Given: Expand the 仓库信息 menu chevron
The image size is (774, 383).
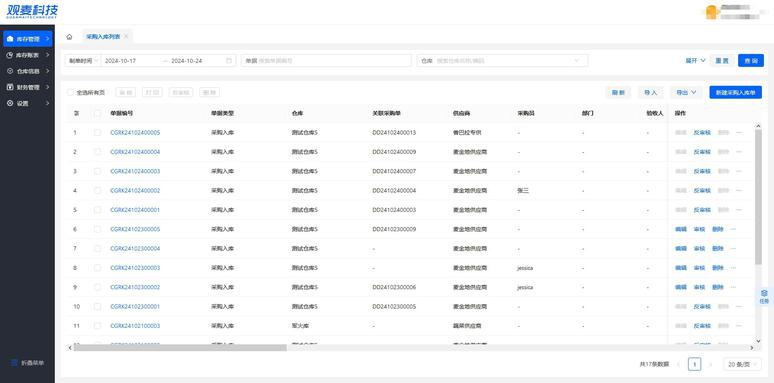Looking at the screenshot, I should (x=47, y=71).
